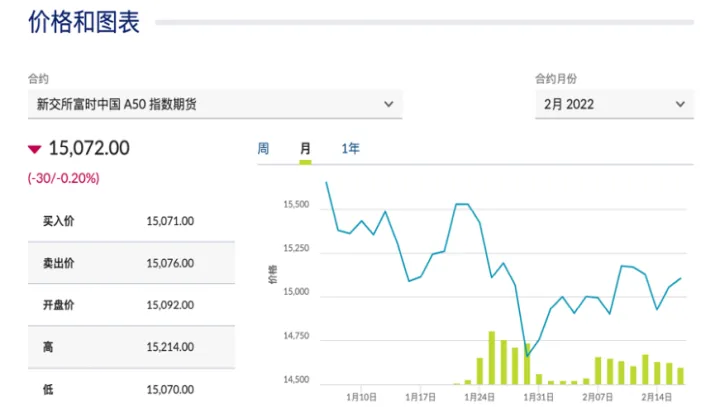The image size is (720, 407).
Task: Click the 14,500 y-axis label
Action: [296, 379]
